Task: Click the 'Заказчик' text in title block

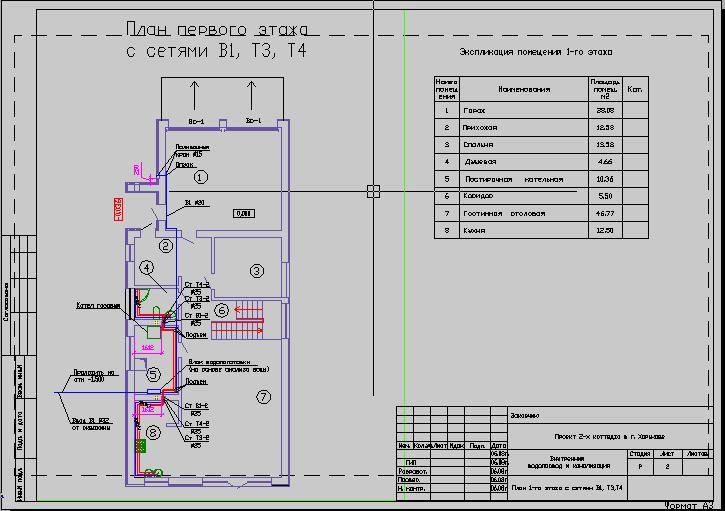Action: (x=527, y=414)
